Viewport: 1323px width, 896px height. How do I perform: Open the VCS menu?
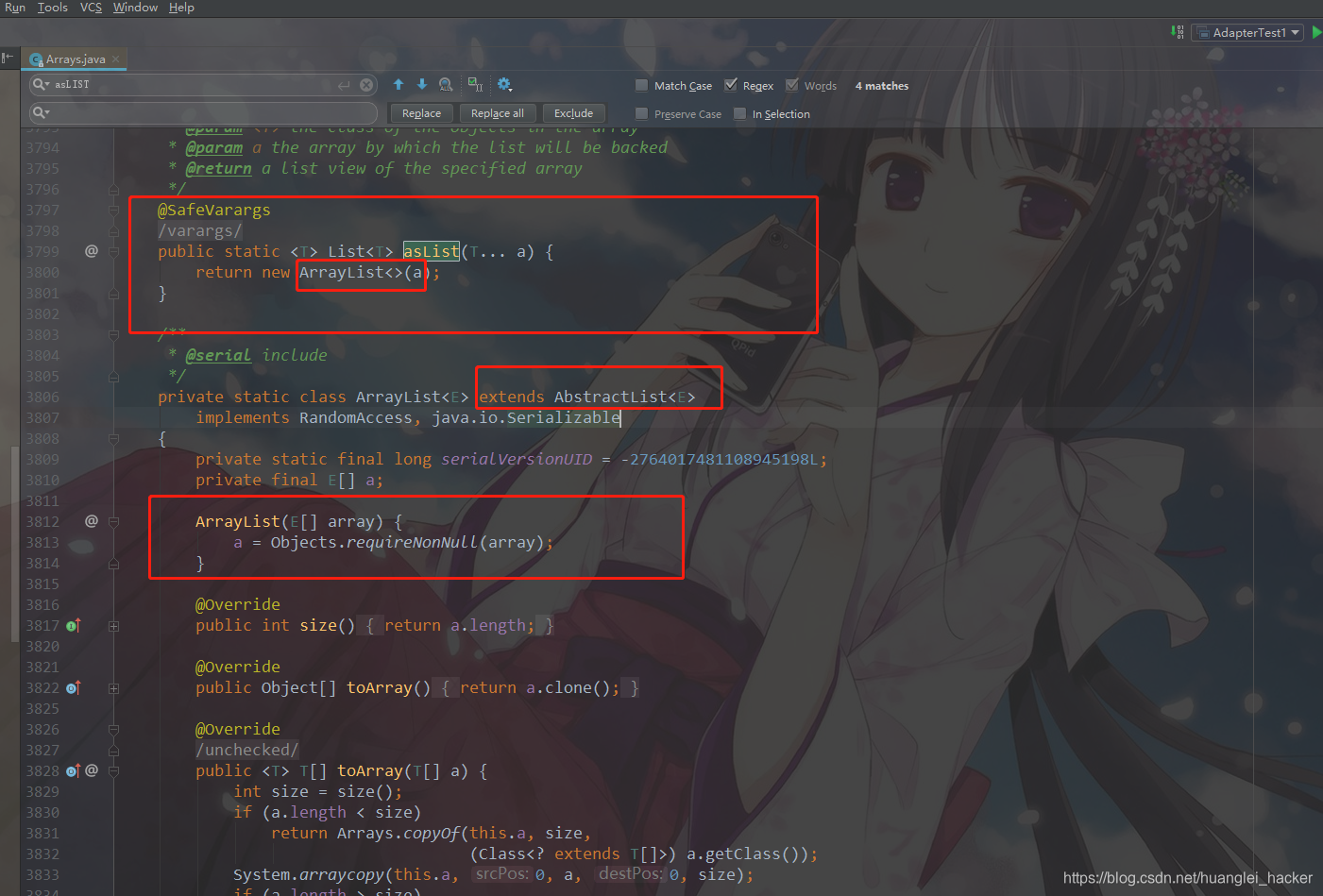(x=91, y=8)
